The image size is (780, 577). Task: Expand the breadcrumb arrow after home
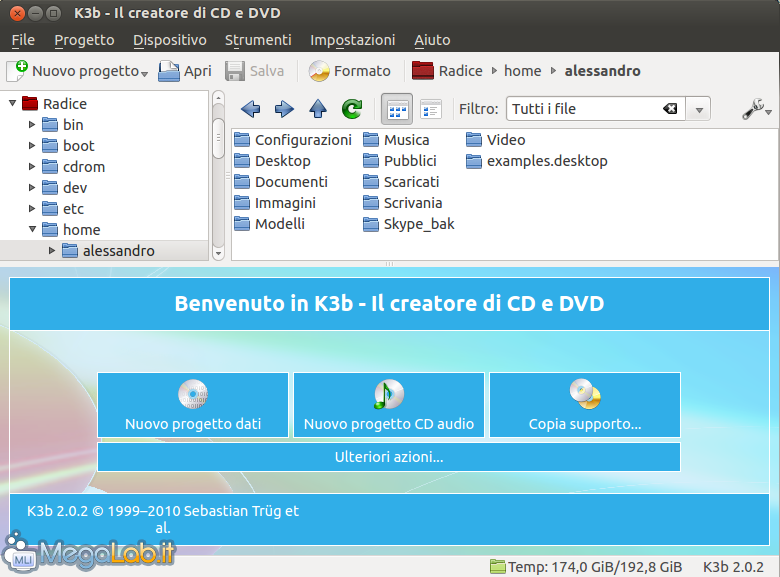tap(553, 71)
